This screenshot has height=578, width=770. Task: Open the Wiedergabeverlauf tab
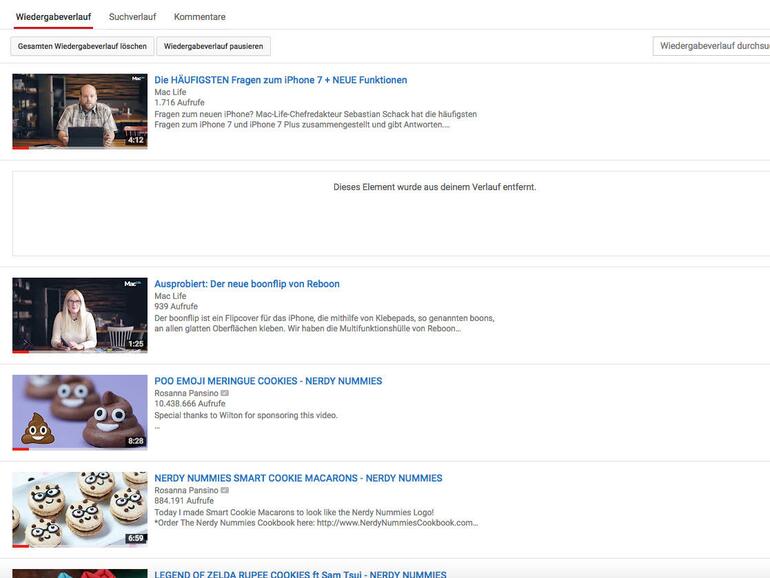click(53, 17)
